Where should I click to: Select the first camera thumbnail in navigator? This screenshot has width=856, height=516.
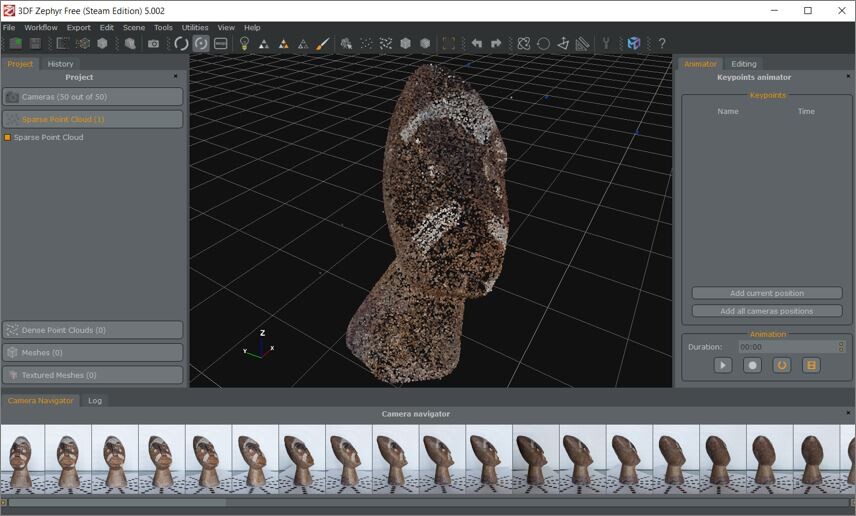pyautogui.click(x=23, y=458)
